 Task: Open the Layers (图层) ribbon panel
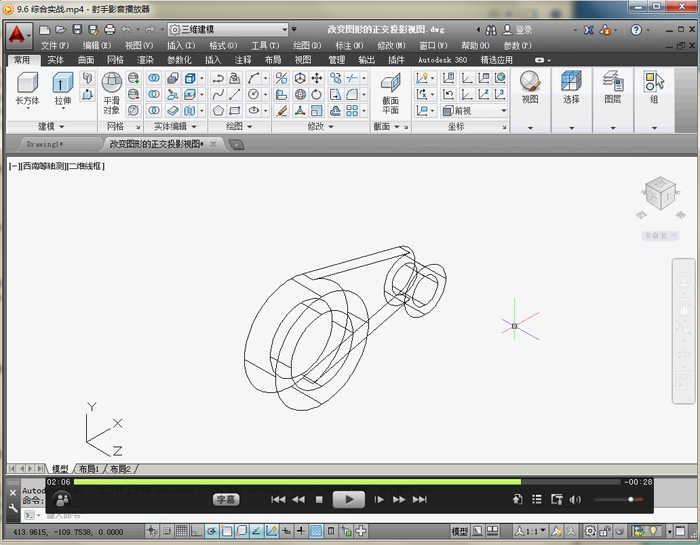(613, 99)
